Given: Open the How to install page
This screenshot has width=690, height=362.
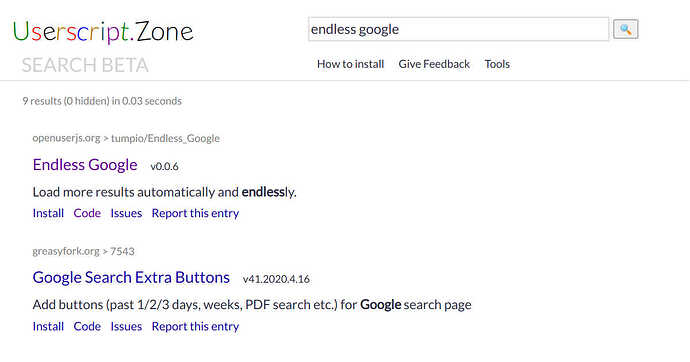Looking at the screenshot, I should tap(350, 64).
